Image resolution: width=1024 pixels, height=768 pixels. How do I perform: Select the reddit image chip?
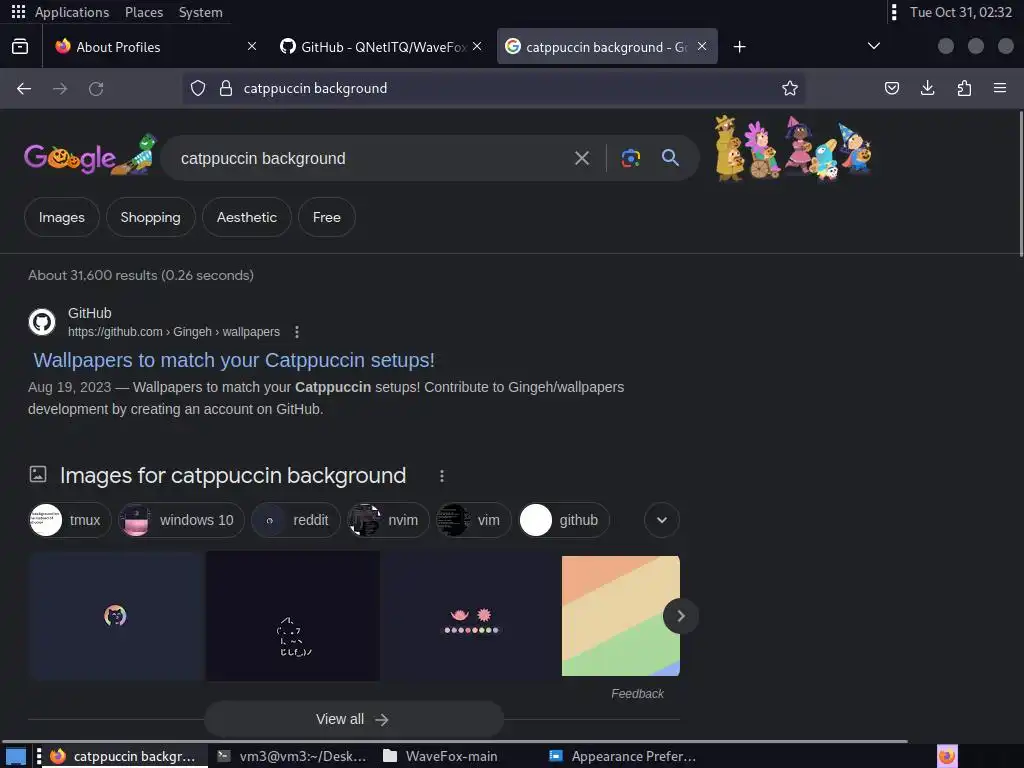(x=296, y=520)
